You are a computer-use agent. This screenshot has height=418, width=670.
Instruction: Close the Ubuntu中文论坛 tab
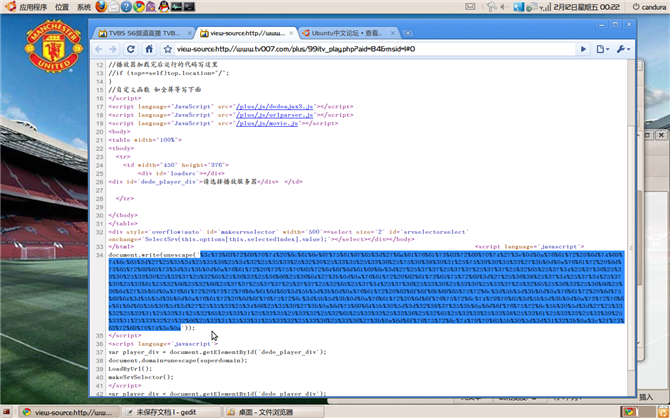[392, 33]
